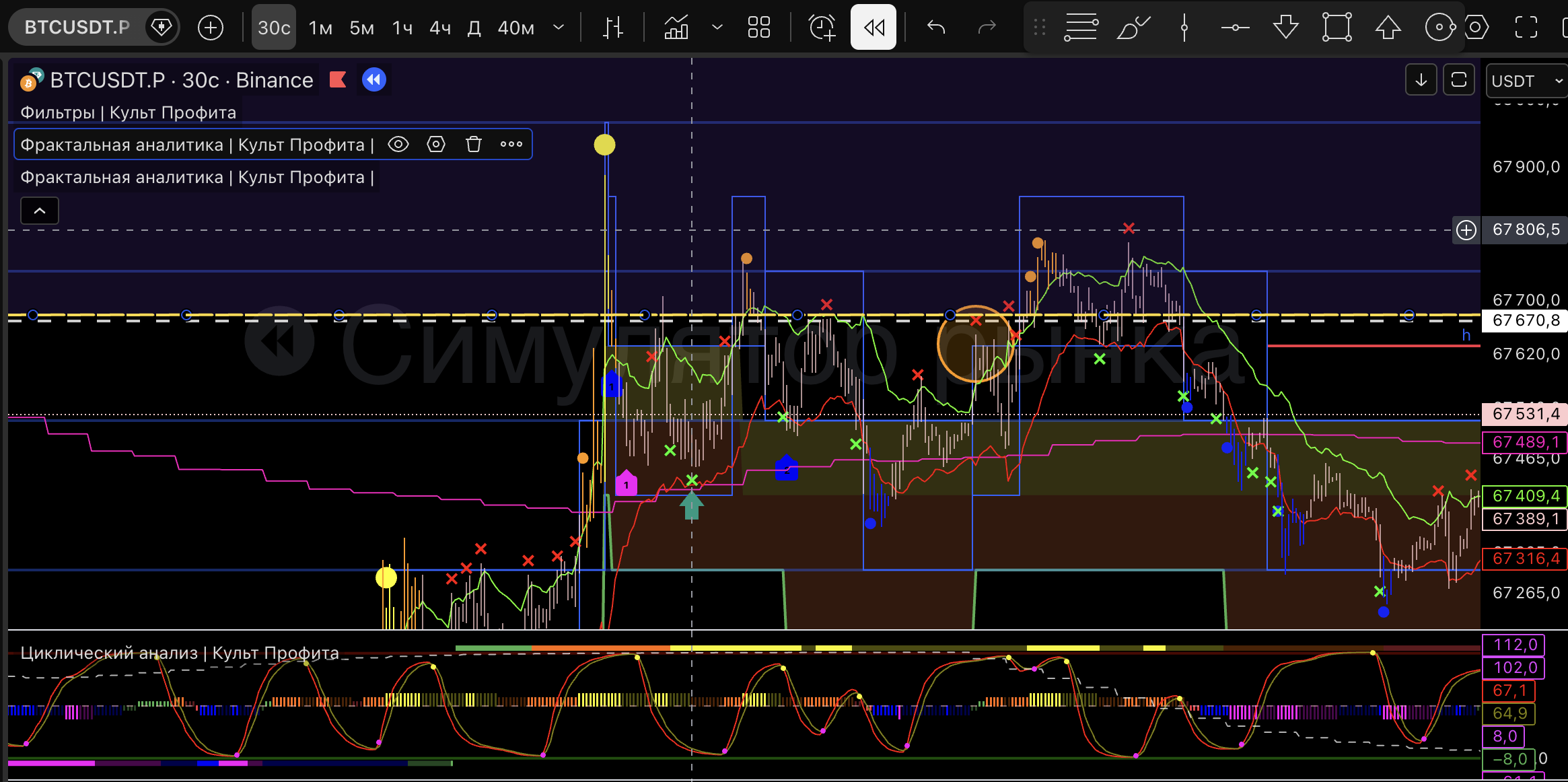
Task: Collapse the indicator legend with the chevron
Action: click(40, 211)
